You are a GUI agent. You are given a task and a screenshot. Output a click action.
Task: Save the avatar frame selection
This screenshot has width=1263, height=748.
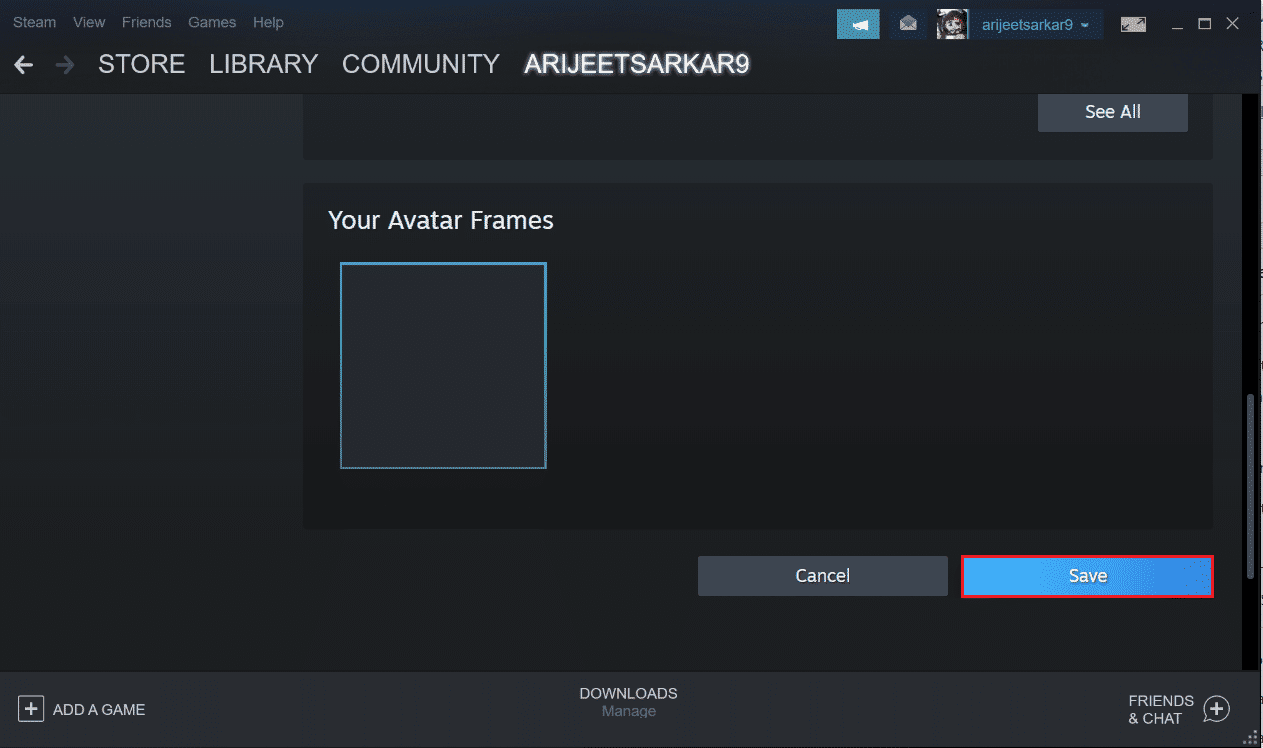tap(1087, 575)
